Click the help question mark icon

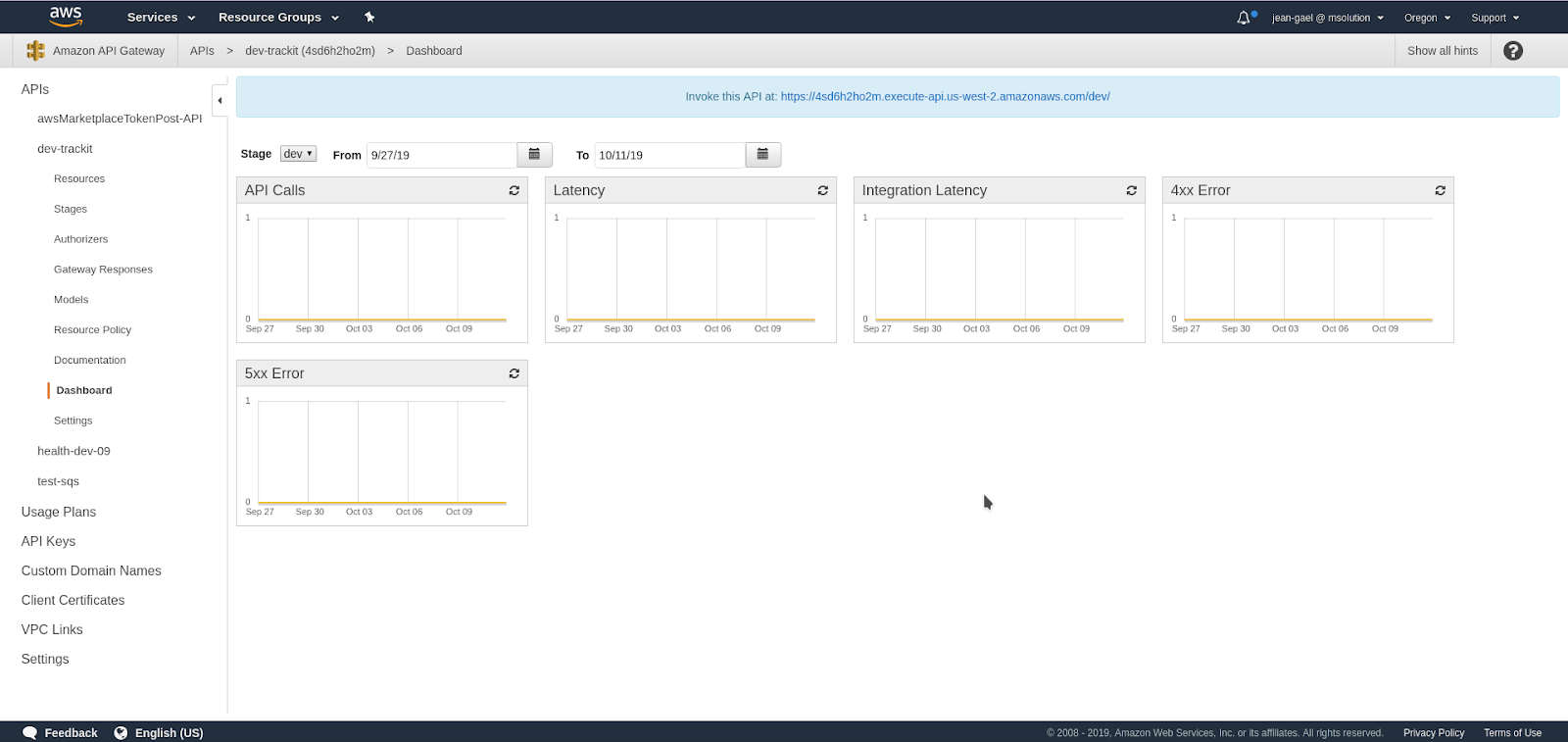(1512, 51)
